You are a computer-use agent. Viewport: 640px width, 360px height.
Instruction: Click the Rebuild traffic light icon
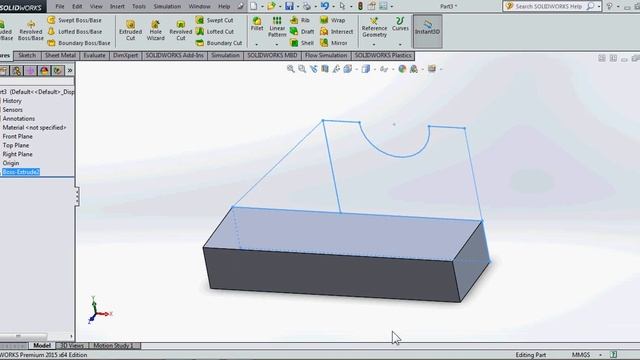click(360, 6)
